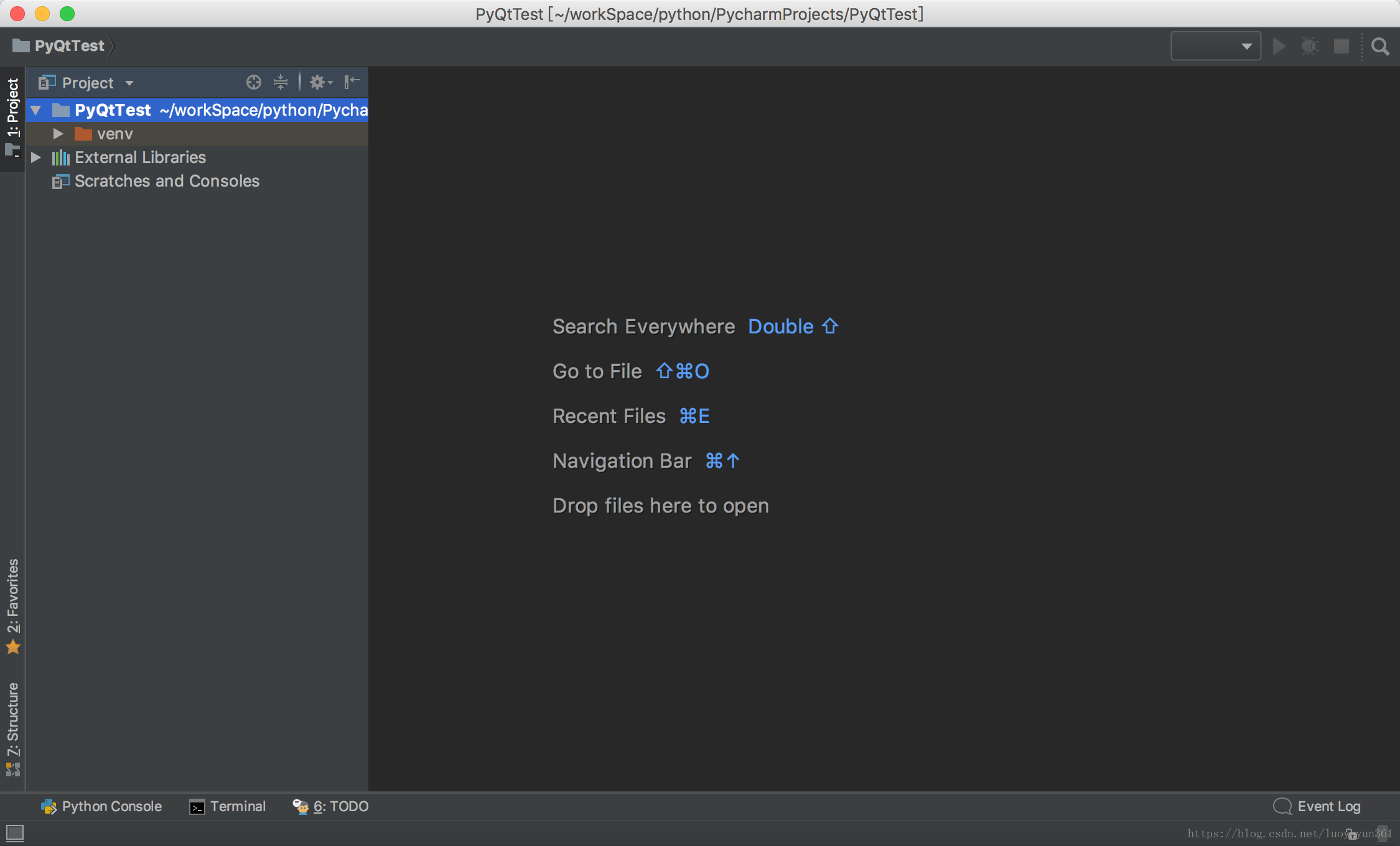
Task: Click the TODO list icon
Action: (301, 807)
